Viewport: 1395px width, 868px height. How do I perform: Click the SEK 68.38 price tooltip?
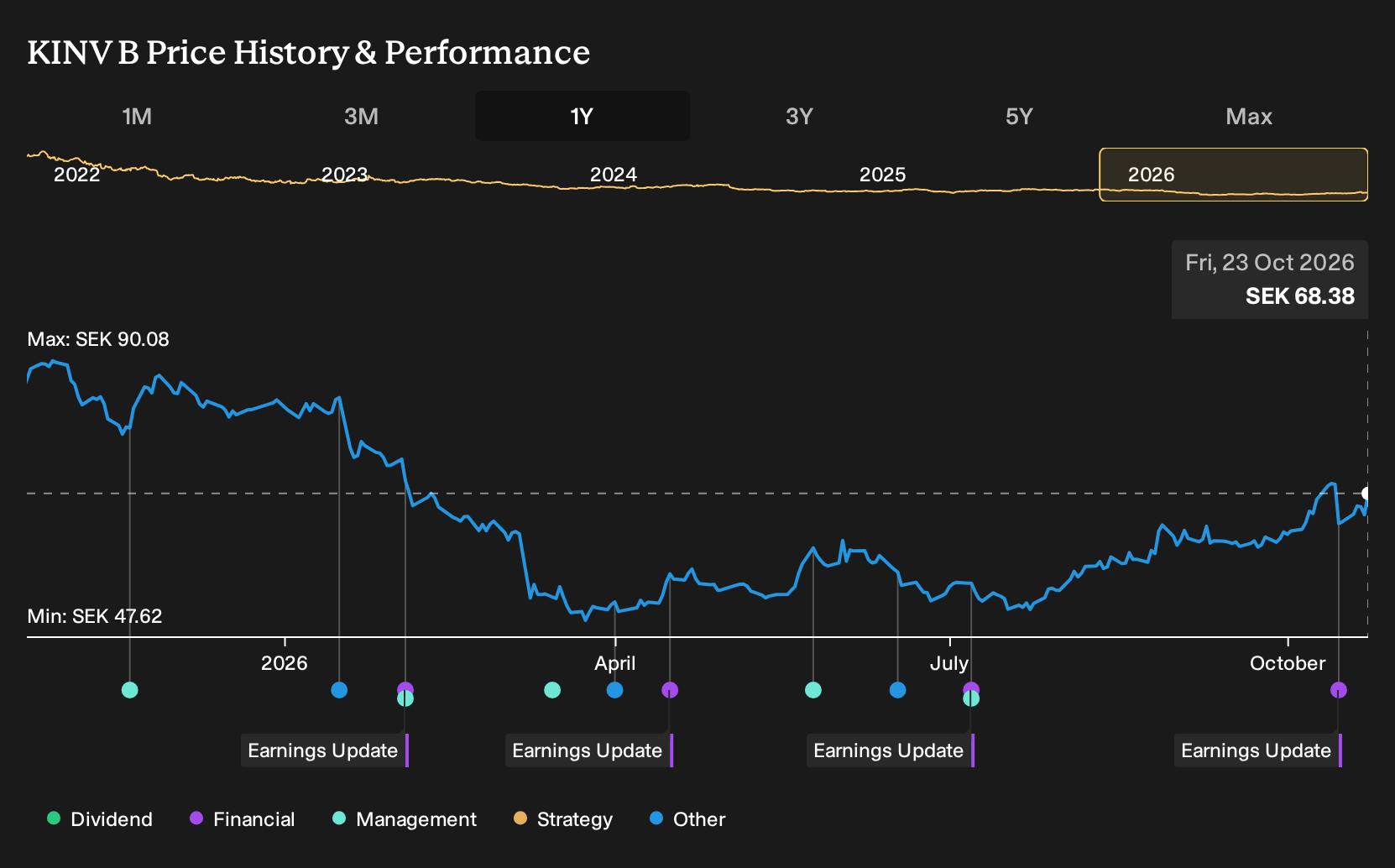[x=1270, y=280]
